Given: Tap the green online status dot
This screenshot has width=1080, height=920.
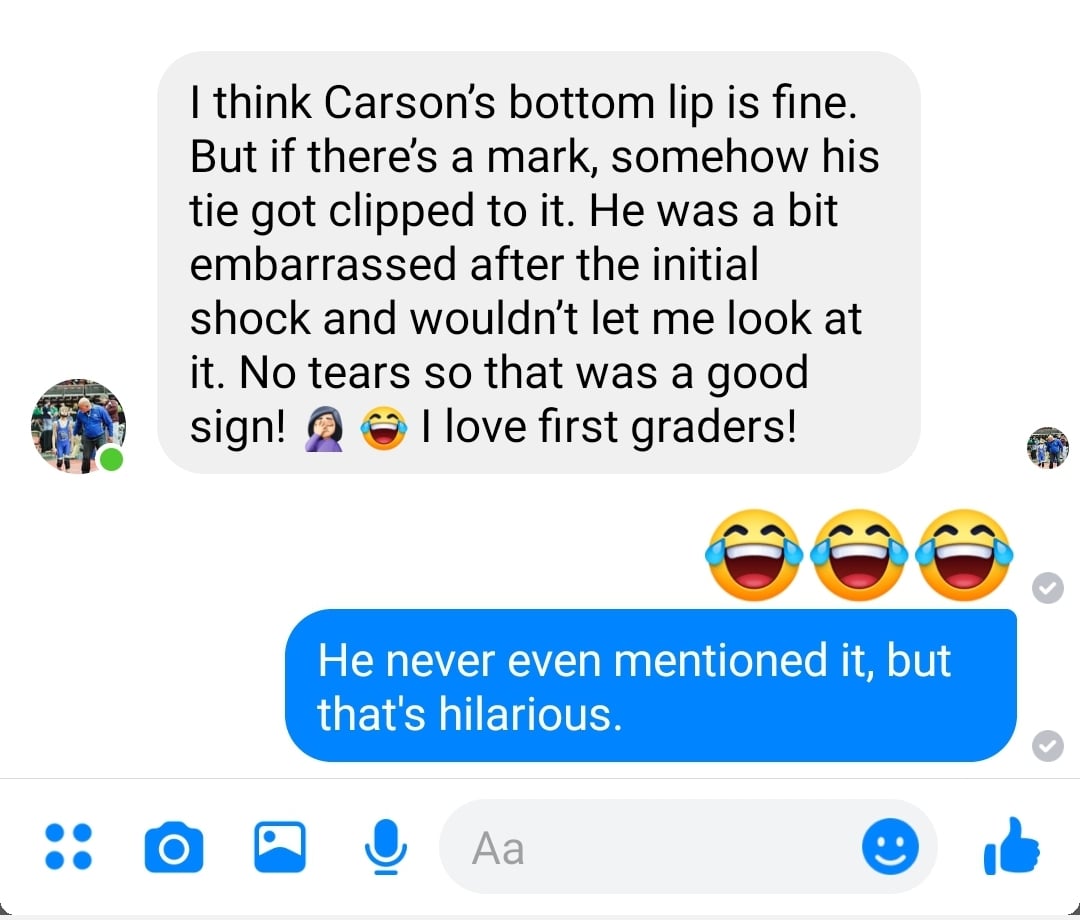Looking at the screenshot, I should click(x=112, y=459).
